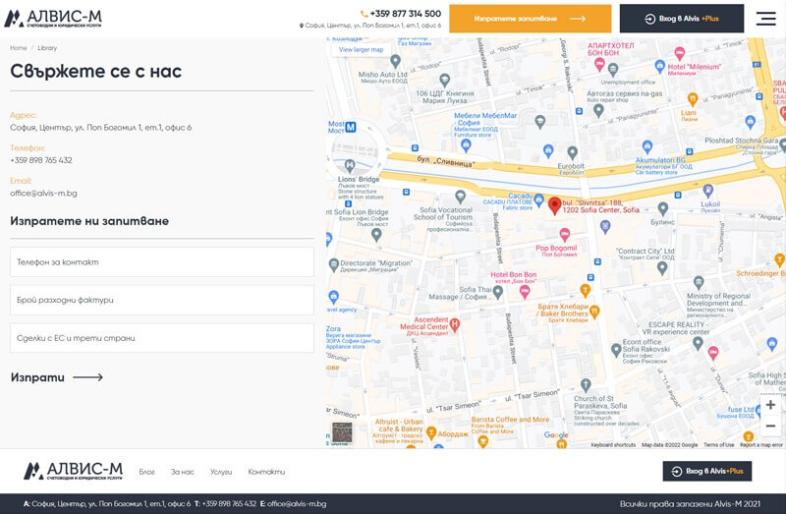
Task: Click the Econt office Sofia Rakovski pin
Action: (x=616, y=350)
